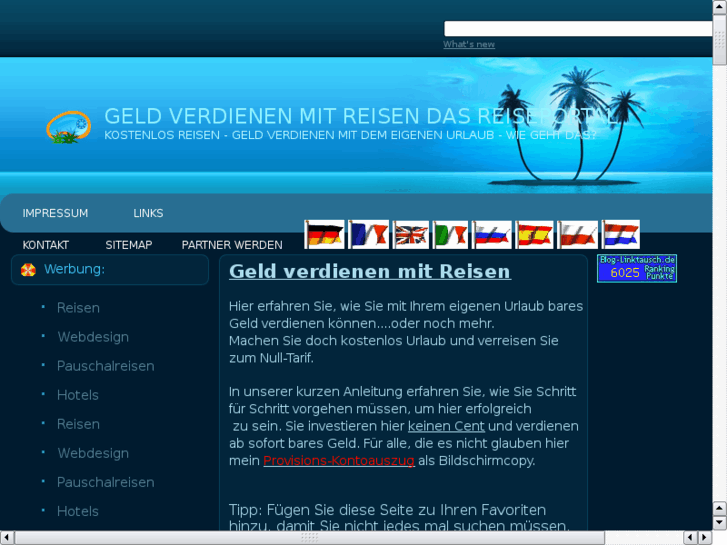Click the Polish flag icon
727x545 pixels.
click(x=577, y=234)
